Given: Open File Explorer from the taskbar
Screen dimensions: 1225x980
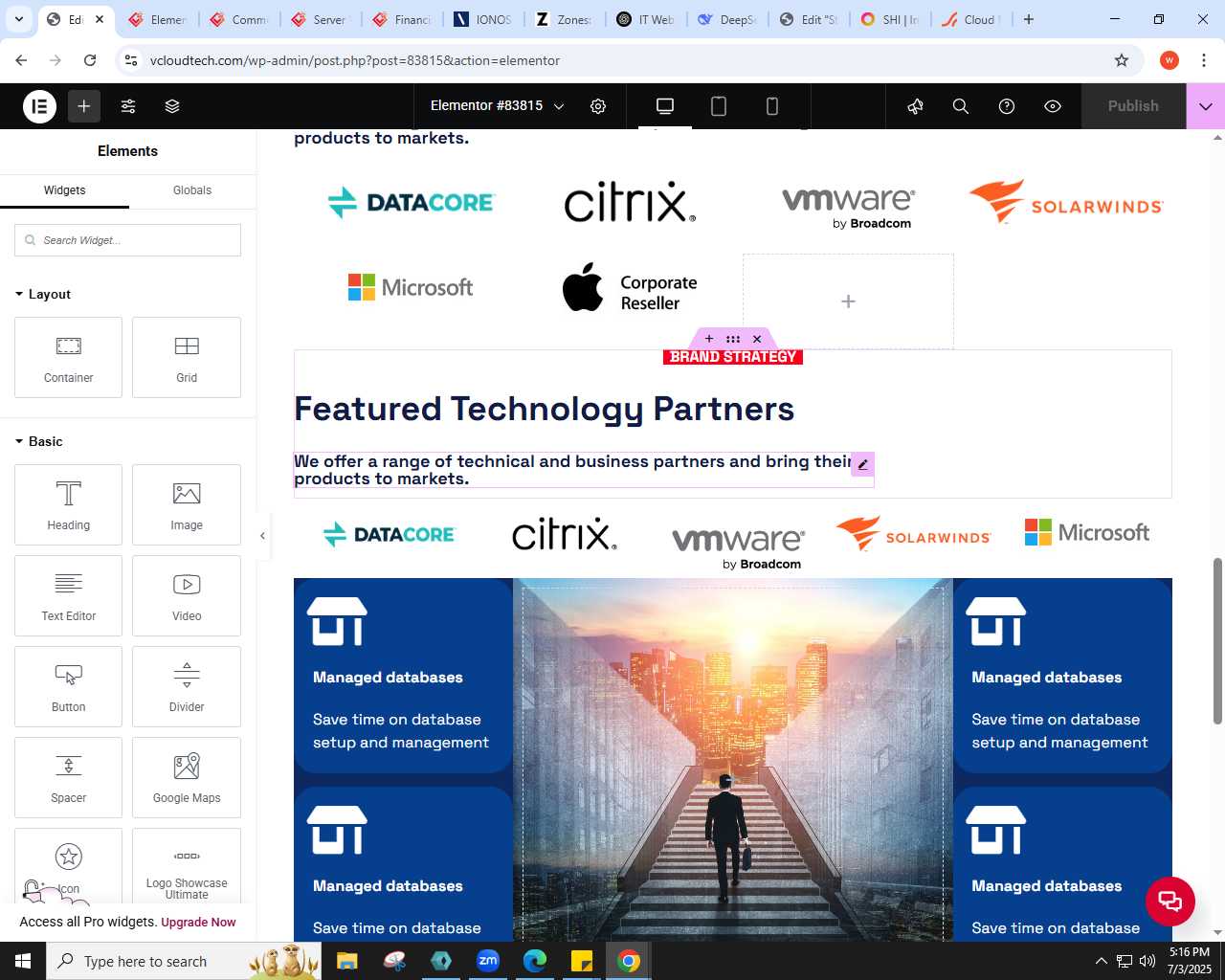Looking at the screenshot, I should pos(347,961).
